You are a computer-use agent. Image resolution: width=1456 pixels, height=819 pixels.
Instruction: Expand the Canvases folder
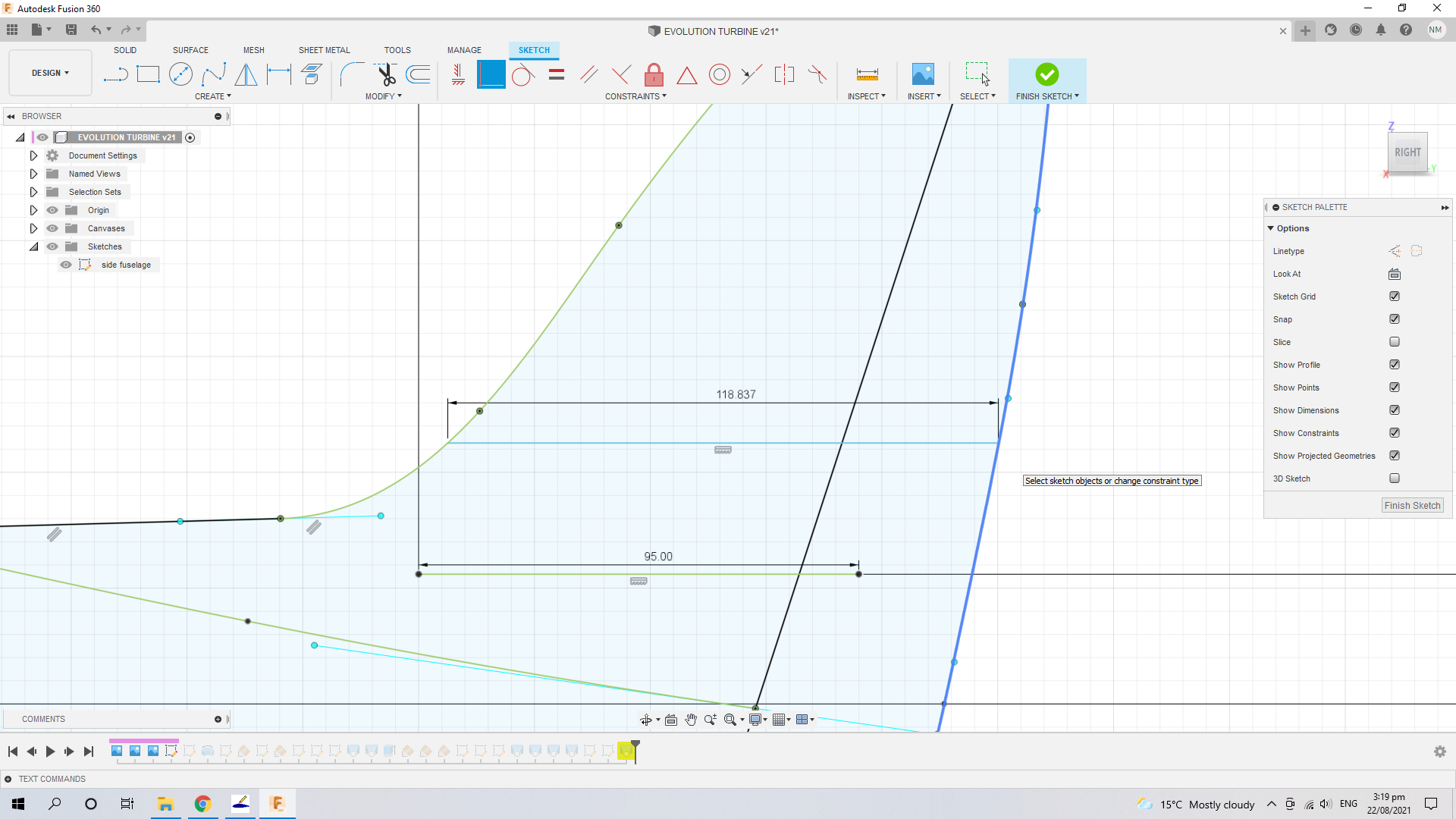[33, 228]
